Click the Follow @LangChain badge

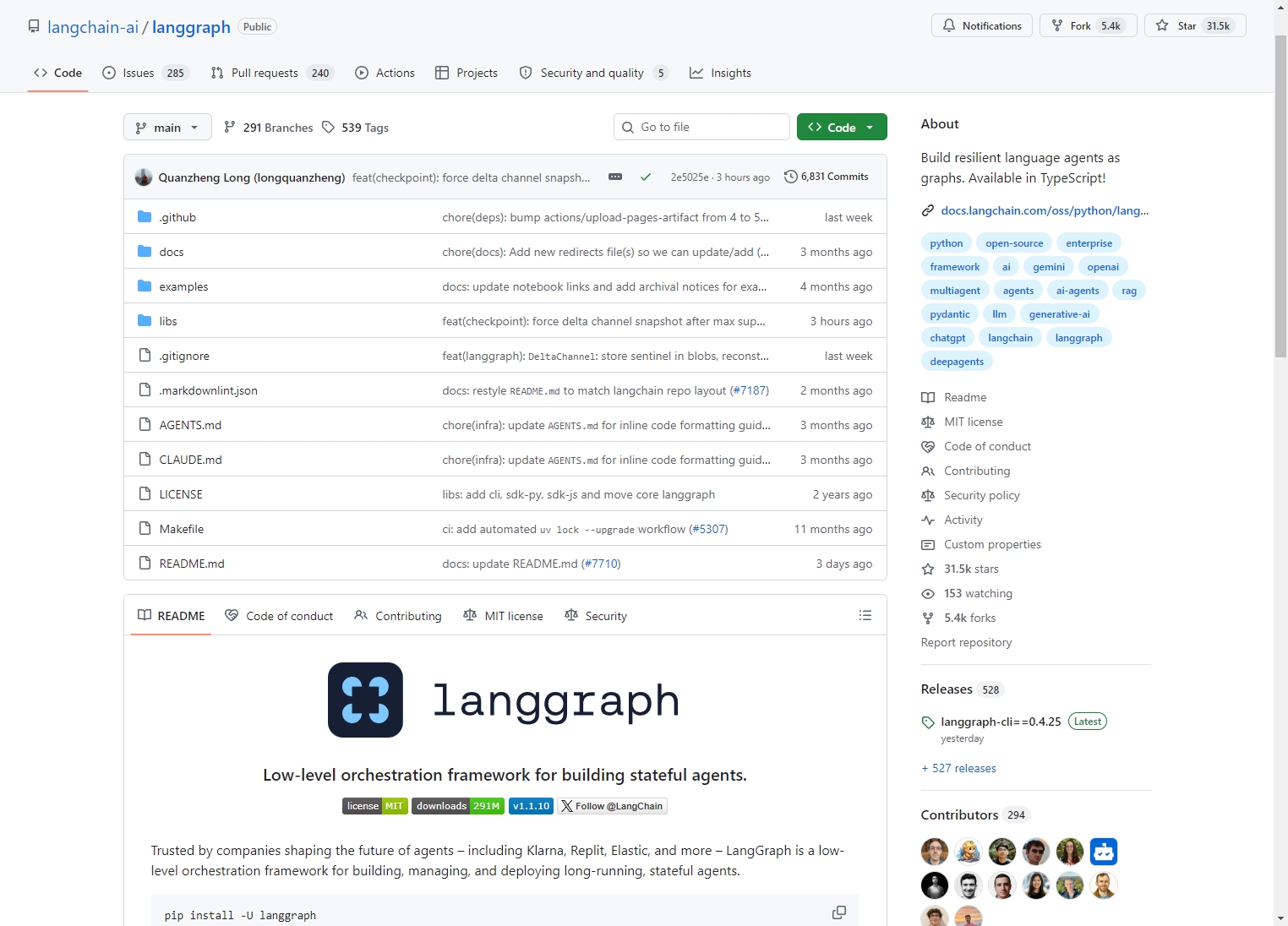613,806
